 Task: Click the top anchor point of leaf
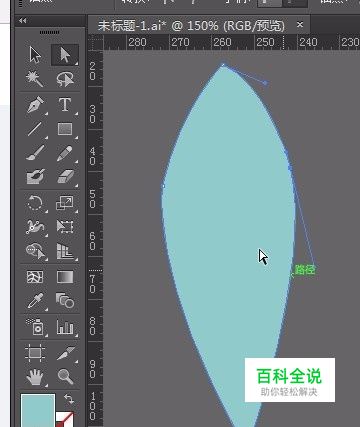[x=223, y=64]
